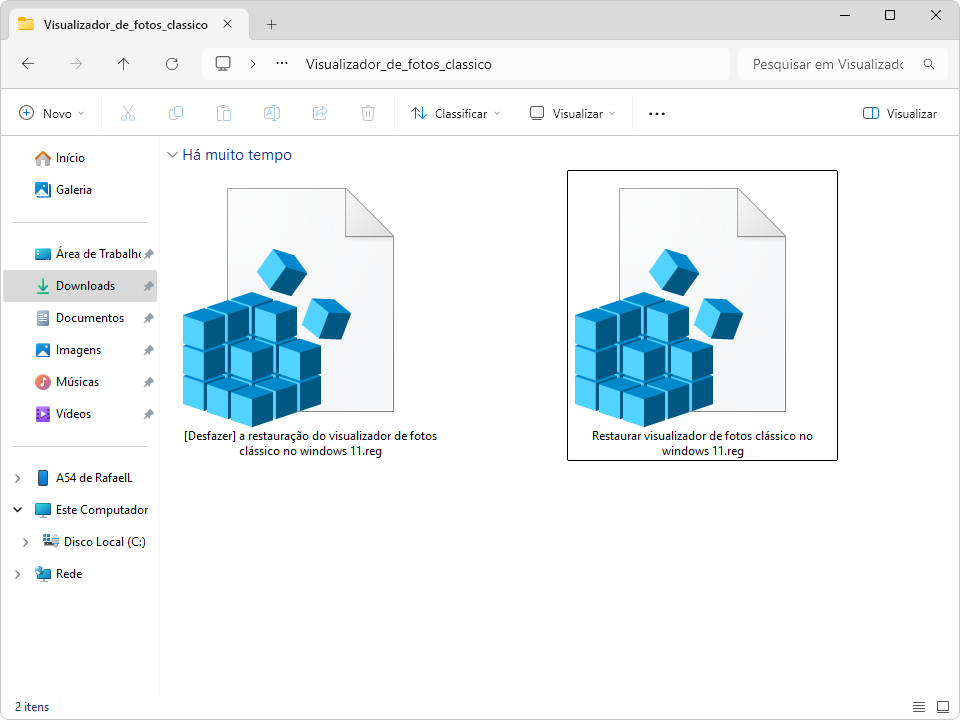The image size is (960, 720).
Task: Go up one folder level
Action: (124, 64)
